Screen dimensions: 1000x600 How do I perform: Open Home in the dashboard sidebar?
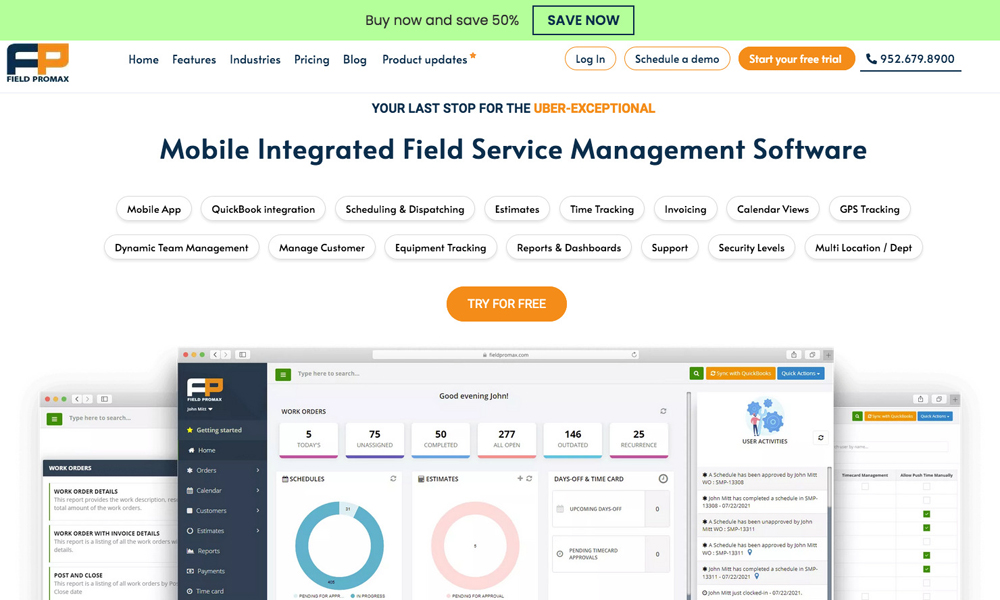(x=206, y=450)
